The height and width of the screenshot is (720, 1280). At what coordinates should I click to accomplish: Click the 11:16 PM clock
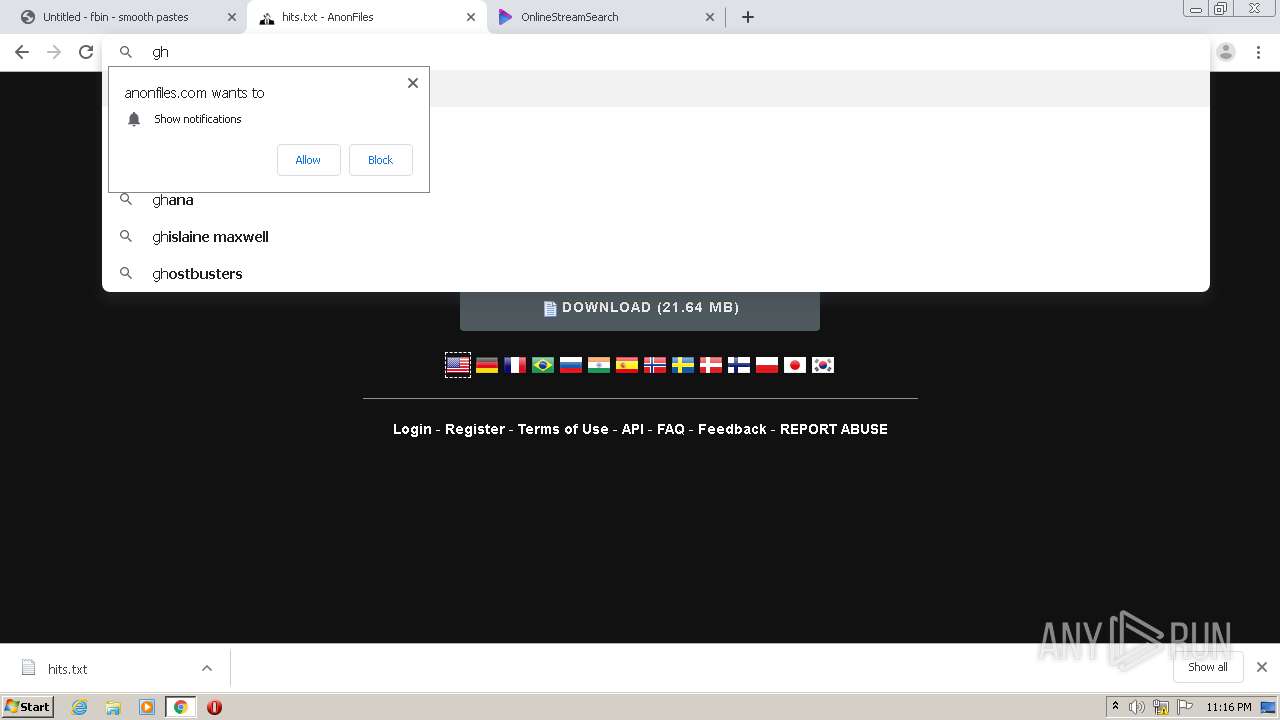click(1229, 707)
